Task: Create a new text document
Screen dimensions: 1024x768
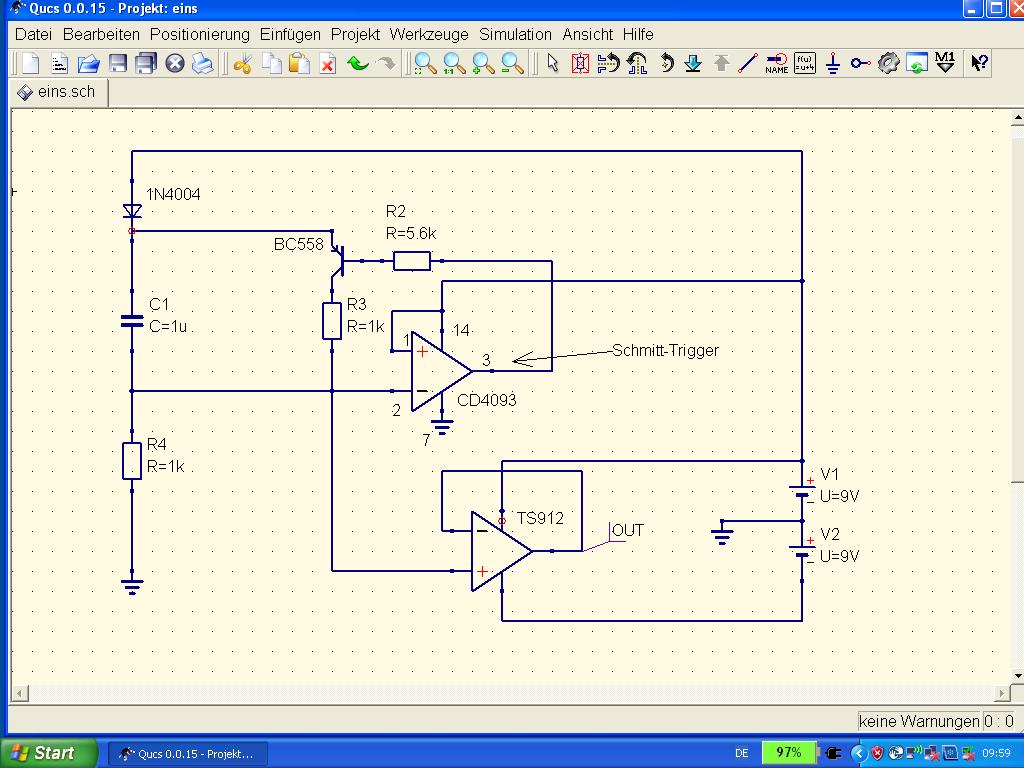Action: 59,63
